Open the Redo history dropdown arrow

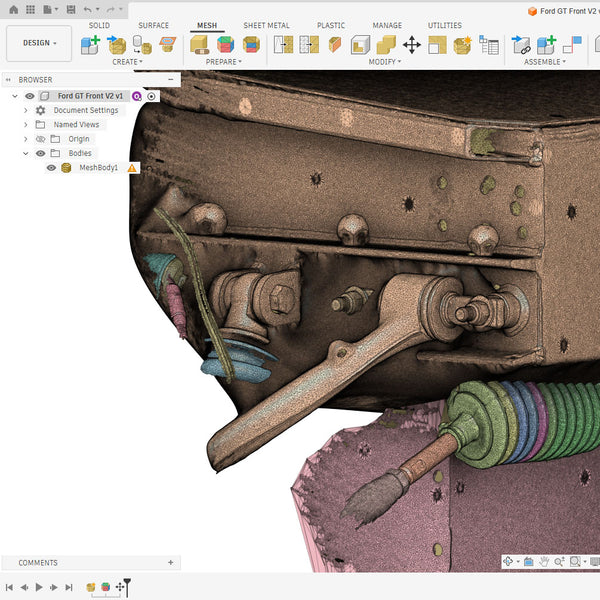point(121,10)
